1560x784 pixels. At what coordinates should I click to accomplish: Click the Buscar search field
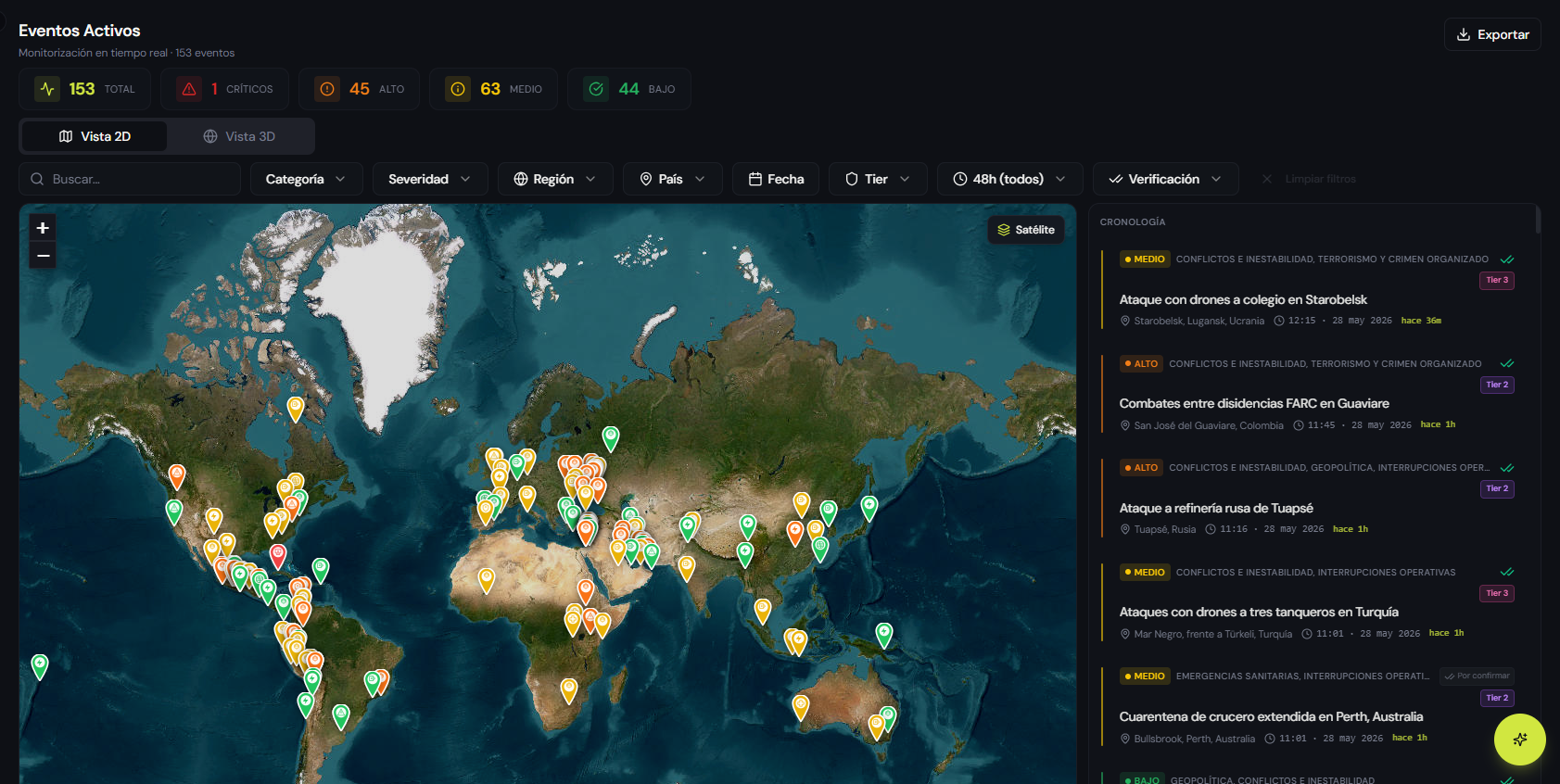coord(130,179)
